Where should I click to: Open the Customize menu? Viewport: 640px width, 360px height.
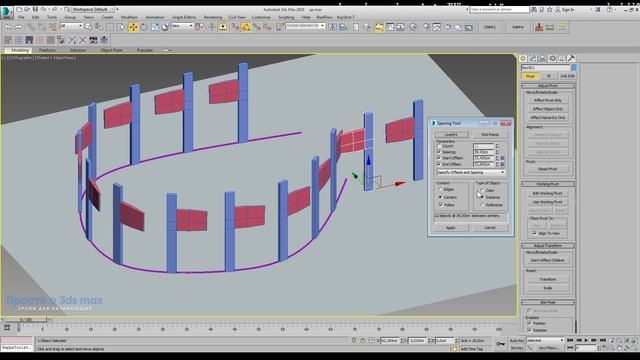pyautogui.click(x=261, y=18)
